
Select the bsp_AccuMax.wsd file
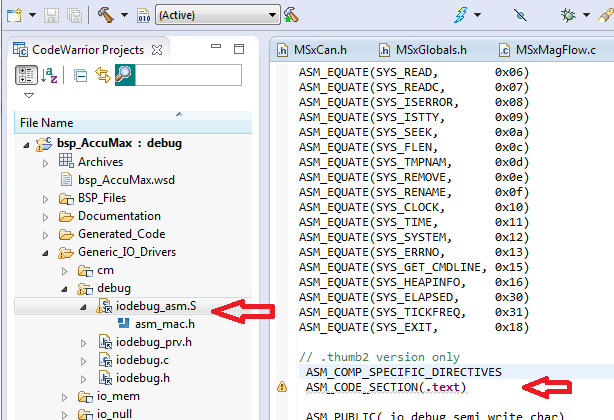click(126, 180)
